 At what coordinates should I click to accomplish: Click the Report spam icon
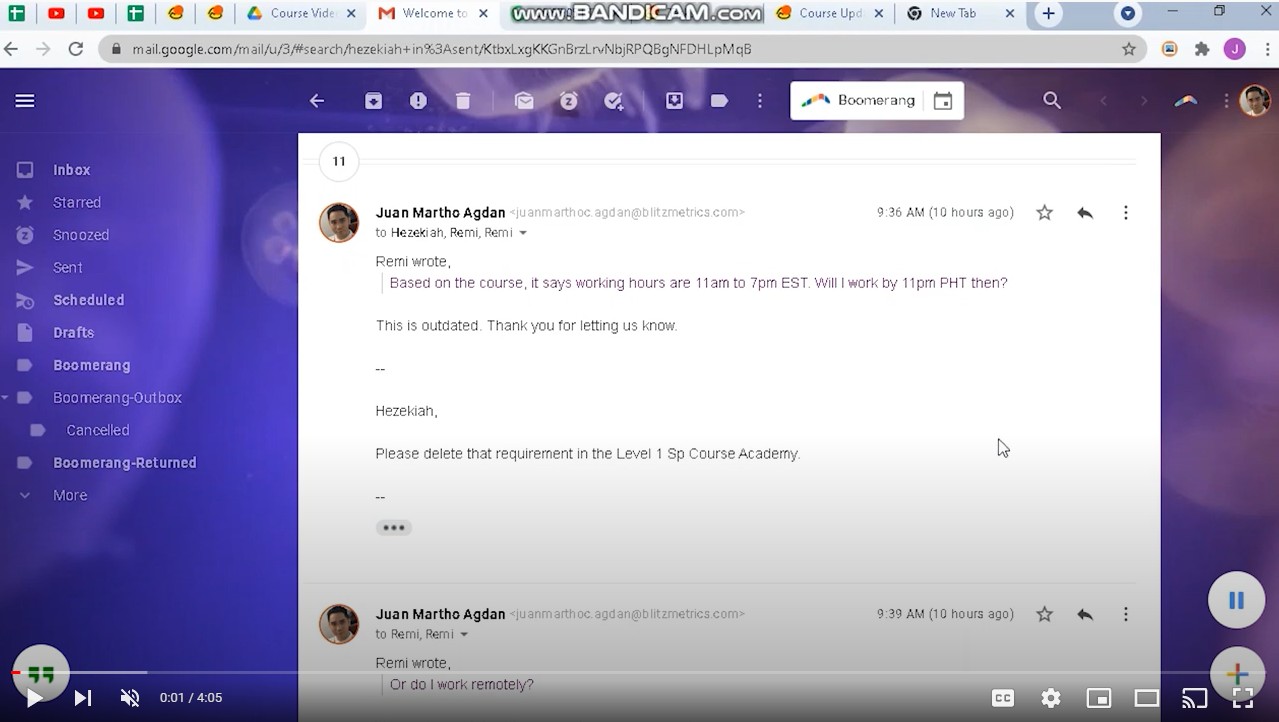(418, 101)
